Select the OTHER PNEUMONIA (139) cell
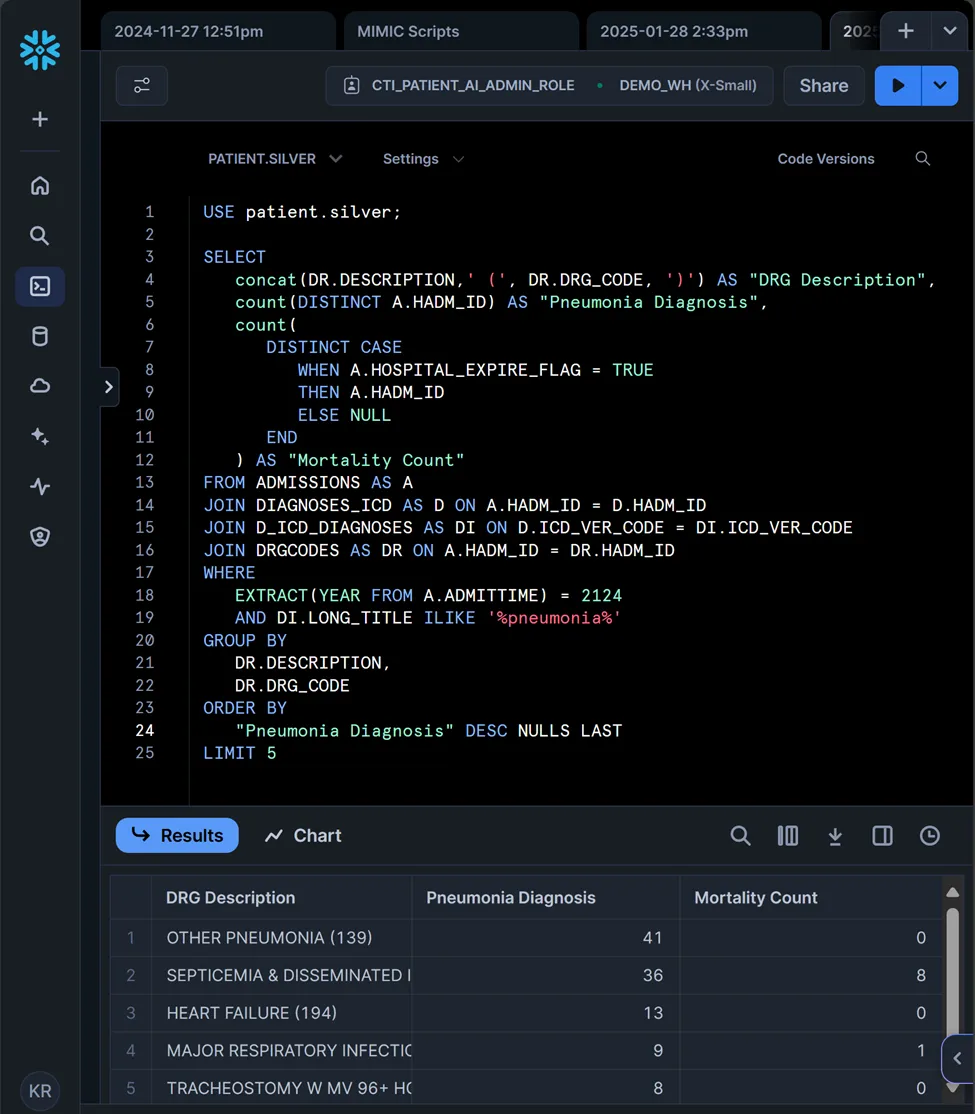 coord(281,938)
